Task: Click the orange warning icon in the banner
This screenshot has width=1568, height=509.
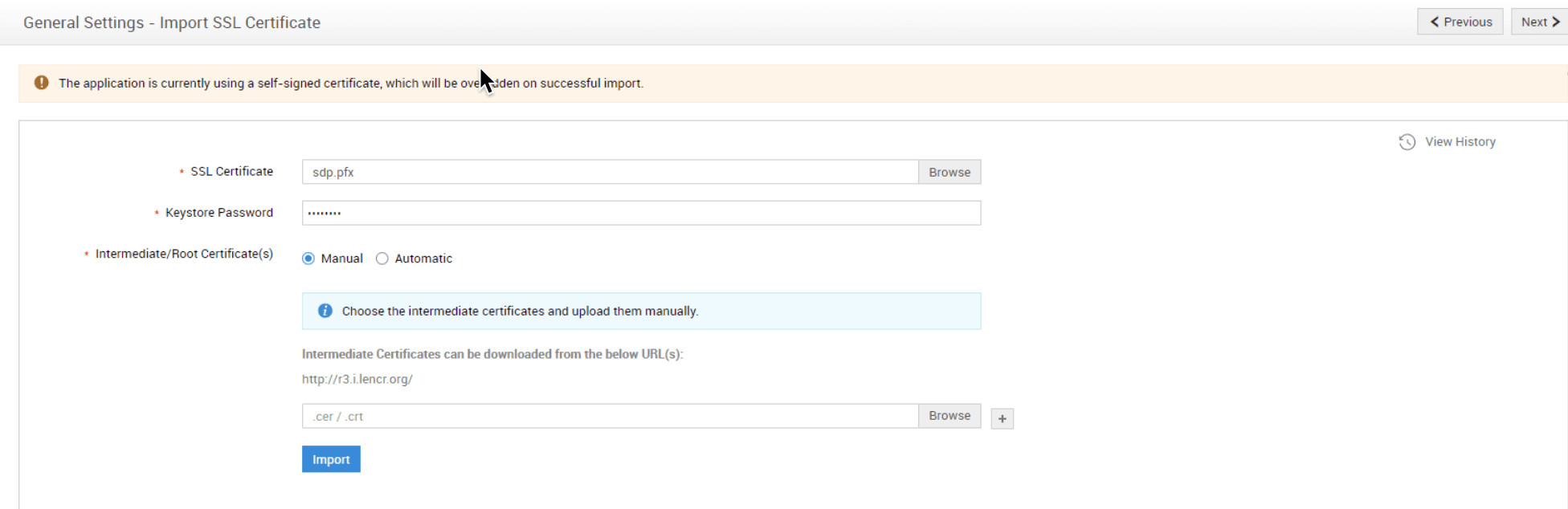Action: tap(42, 83)
